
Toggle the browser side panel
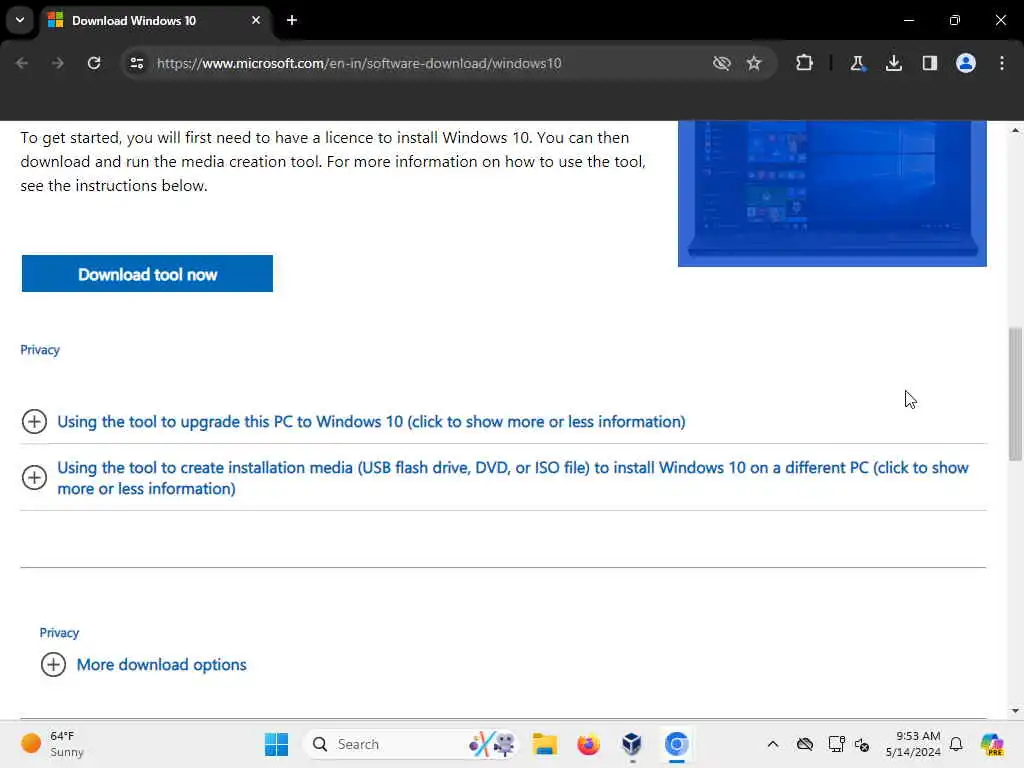pos(929,63)
